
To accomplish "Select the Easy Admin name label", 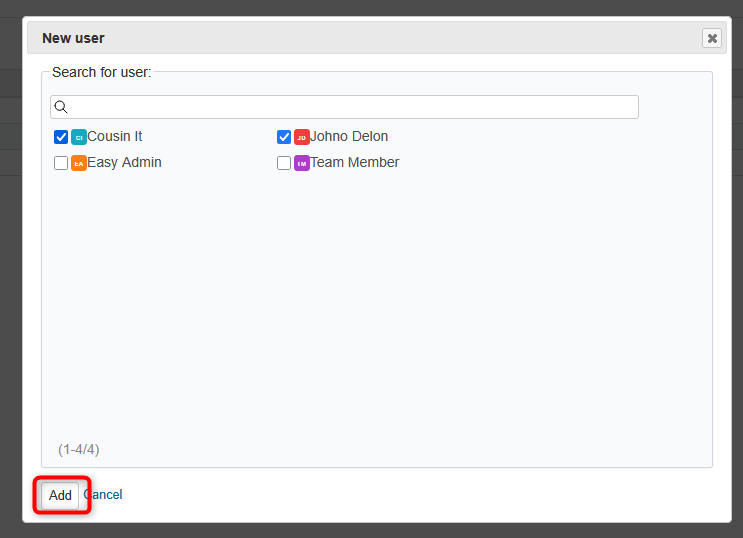I will coord(124,162).
